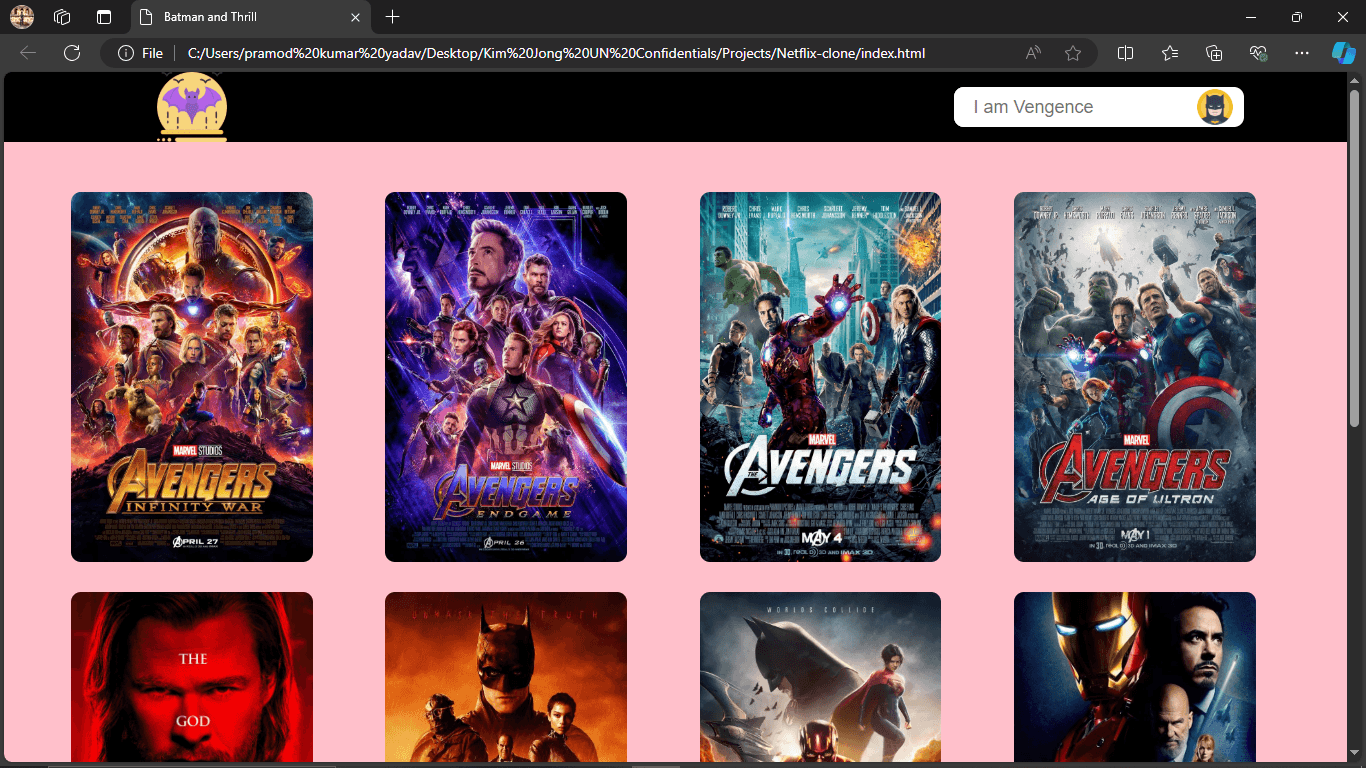The image size is (1366, 768).
Task: Click the address bar URL
Action: point(556,53)
